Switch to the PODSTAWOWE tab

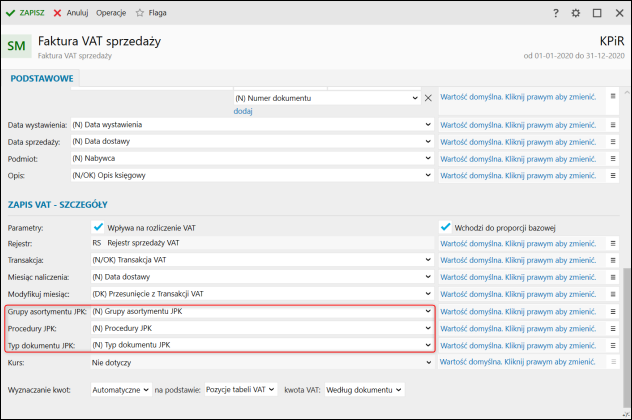pos(41,78)
